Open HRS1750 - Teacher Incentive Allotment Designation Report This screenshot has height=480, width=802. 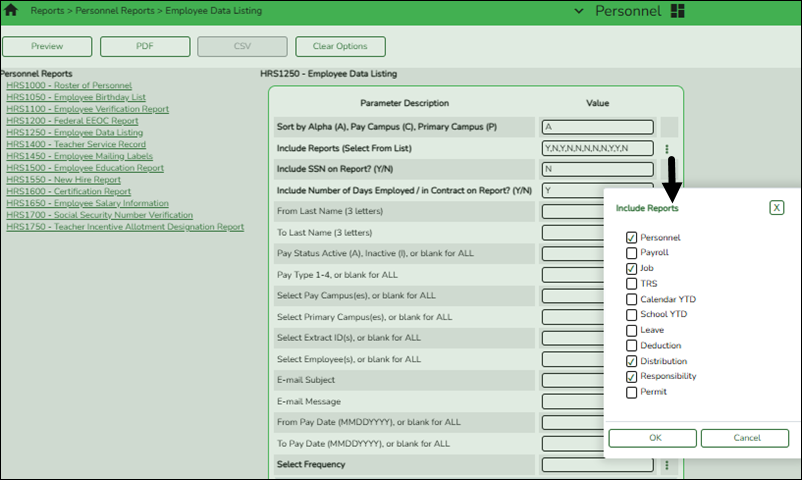(125, 227)
